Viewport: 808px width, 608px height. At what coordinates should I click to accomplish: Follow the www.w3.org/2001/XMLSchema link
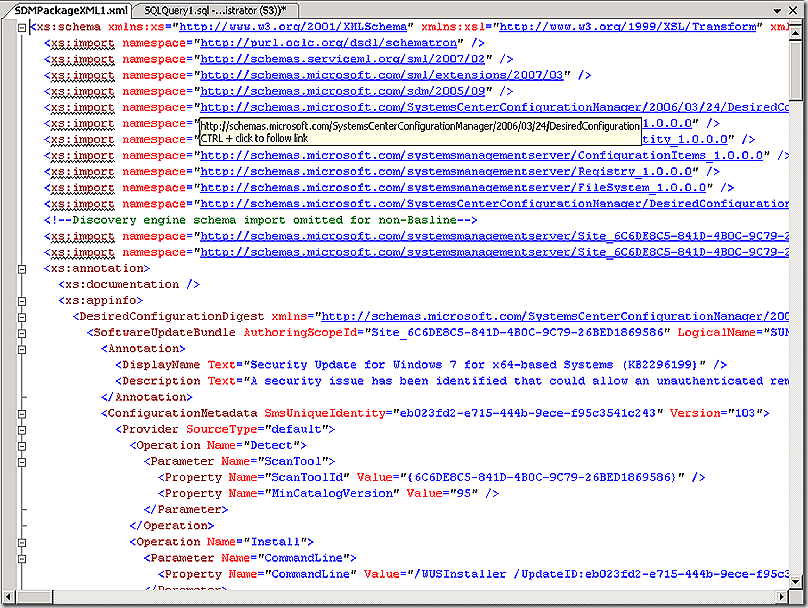293,27
